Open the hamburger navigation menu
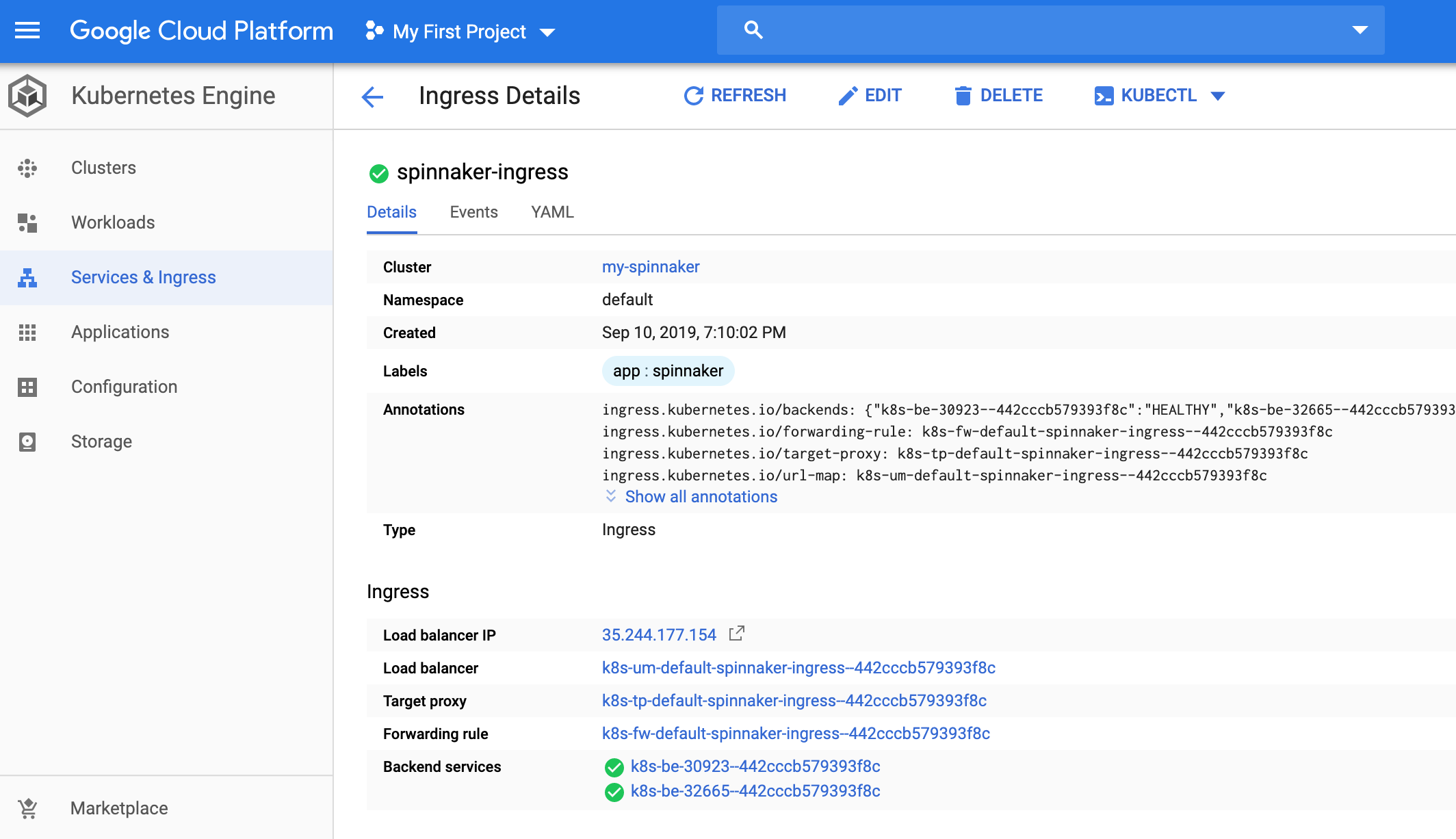Image resolution: width=1456 pixels, height=839 pixels. 27,31
